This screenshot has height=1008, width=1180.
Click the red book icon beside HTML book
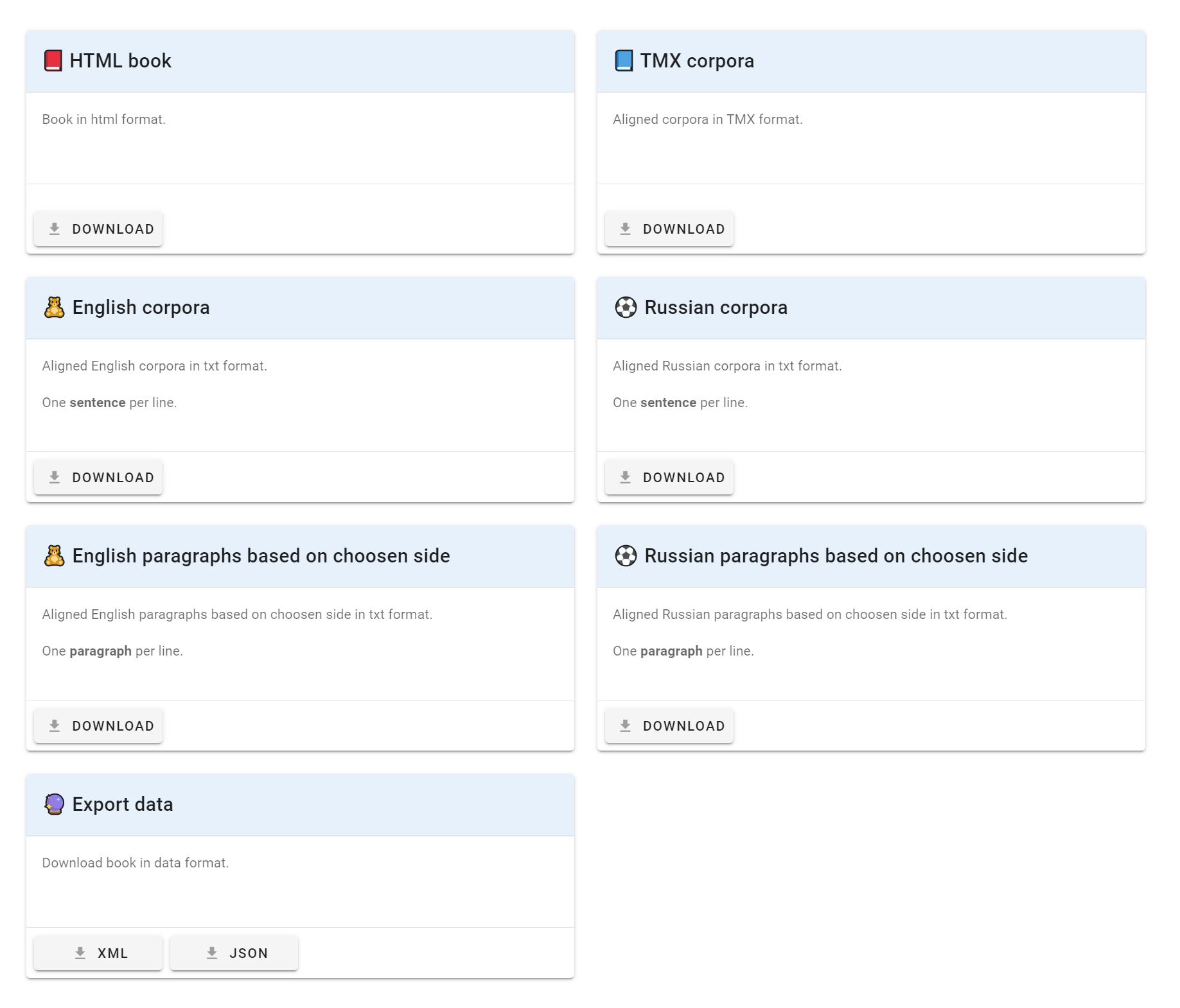53,61
